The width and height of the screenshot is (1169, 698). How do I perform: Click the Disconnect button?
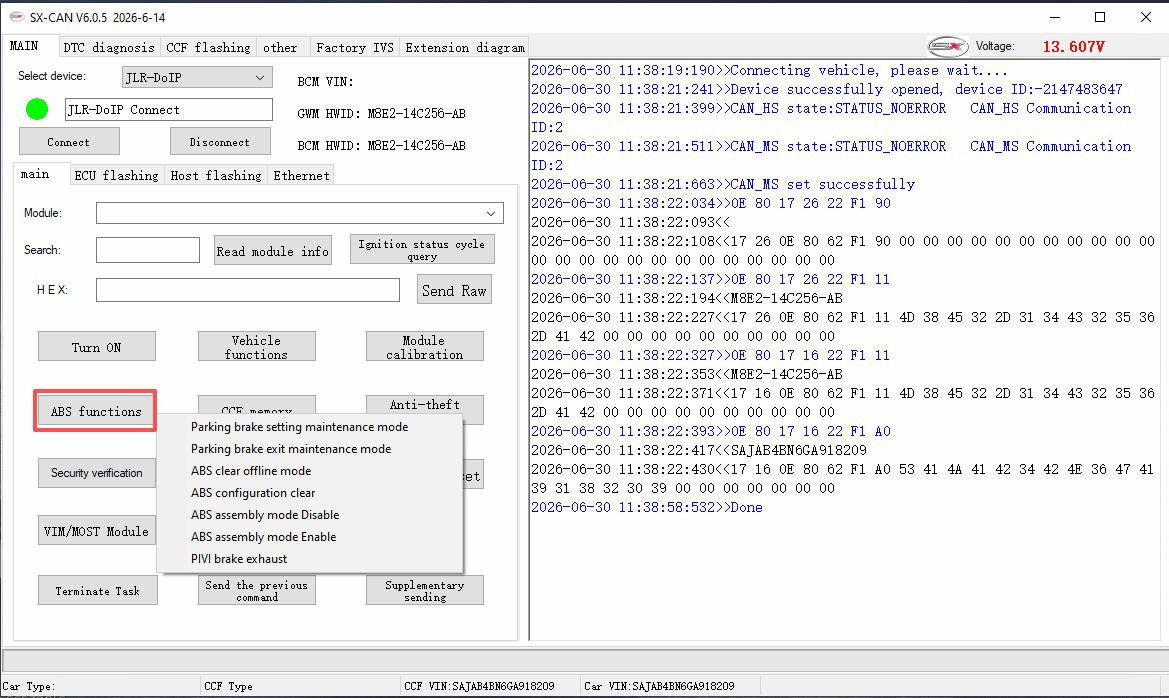click(x=219, y=142)
